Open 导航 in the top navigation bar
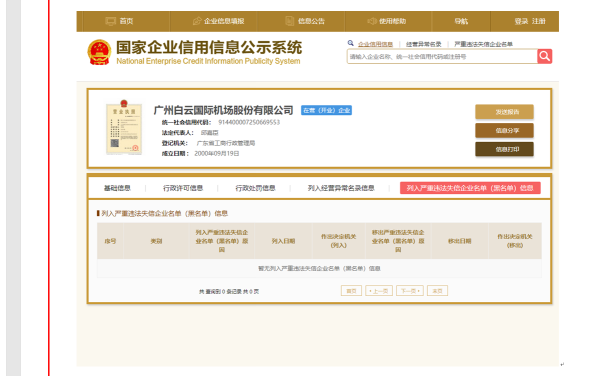 click(461, 21)
